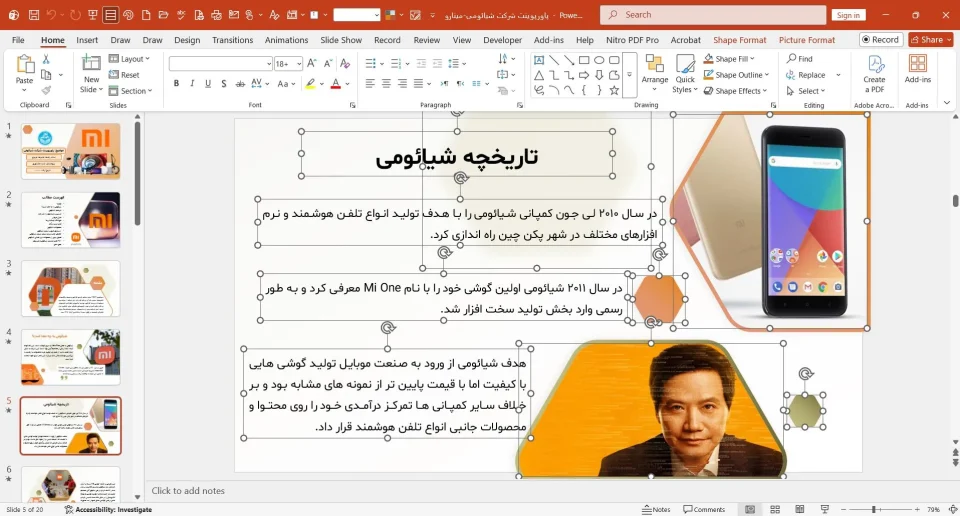
Task: Toggle underline on selected text
Action: point(208,83)
